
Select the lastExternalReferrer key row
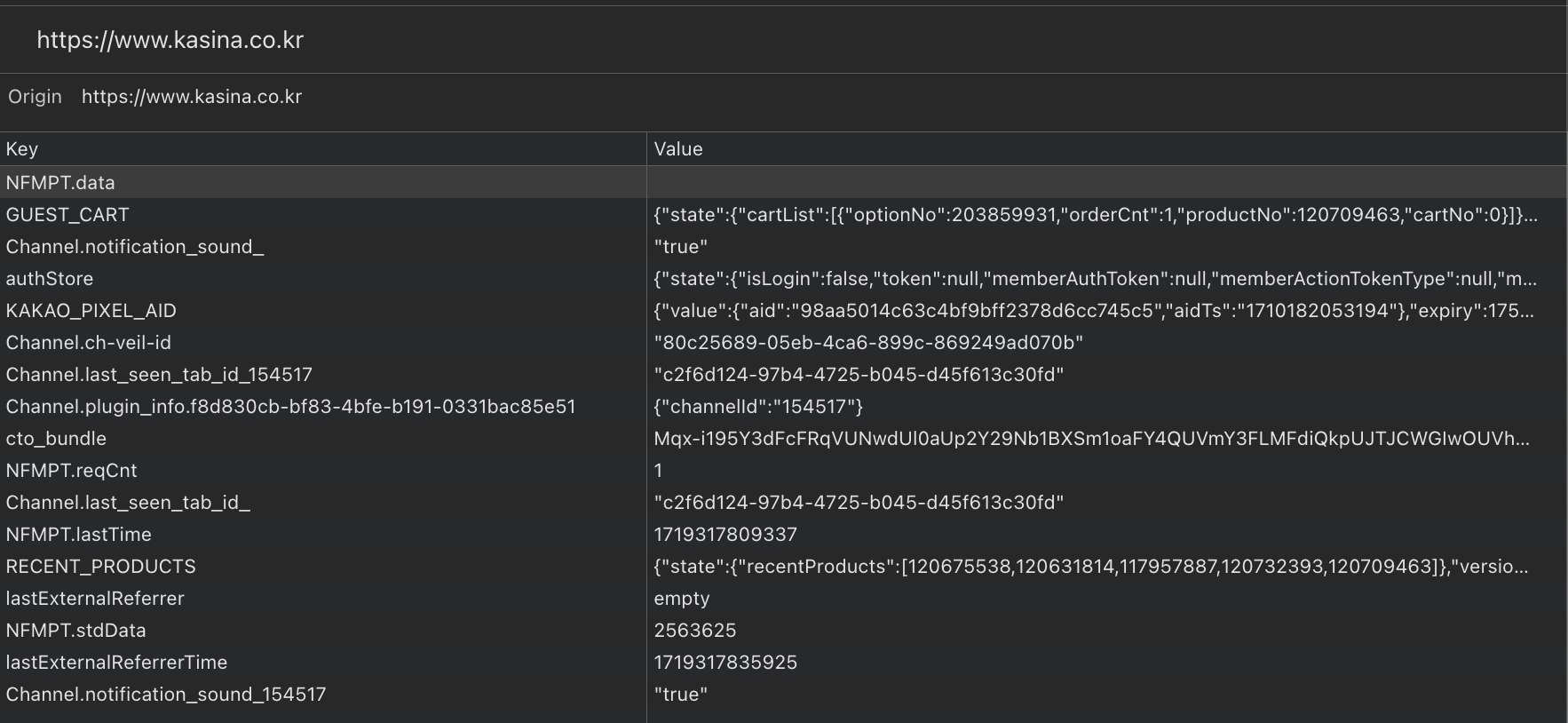tap(95, 599)
